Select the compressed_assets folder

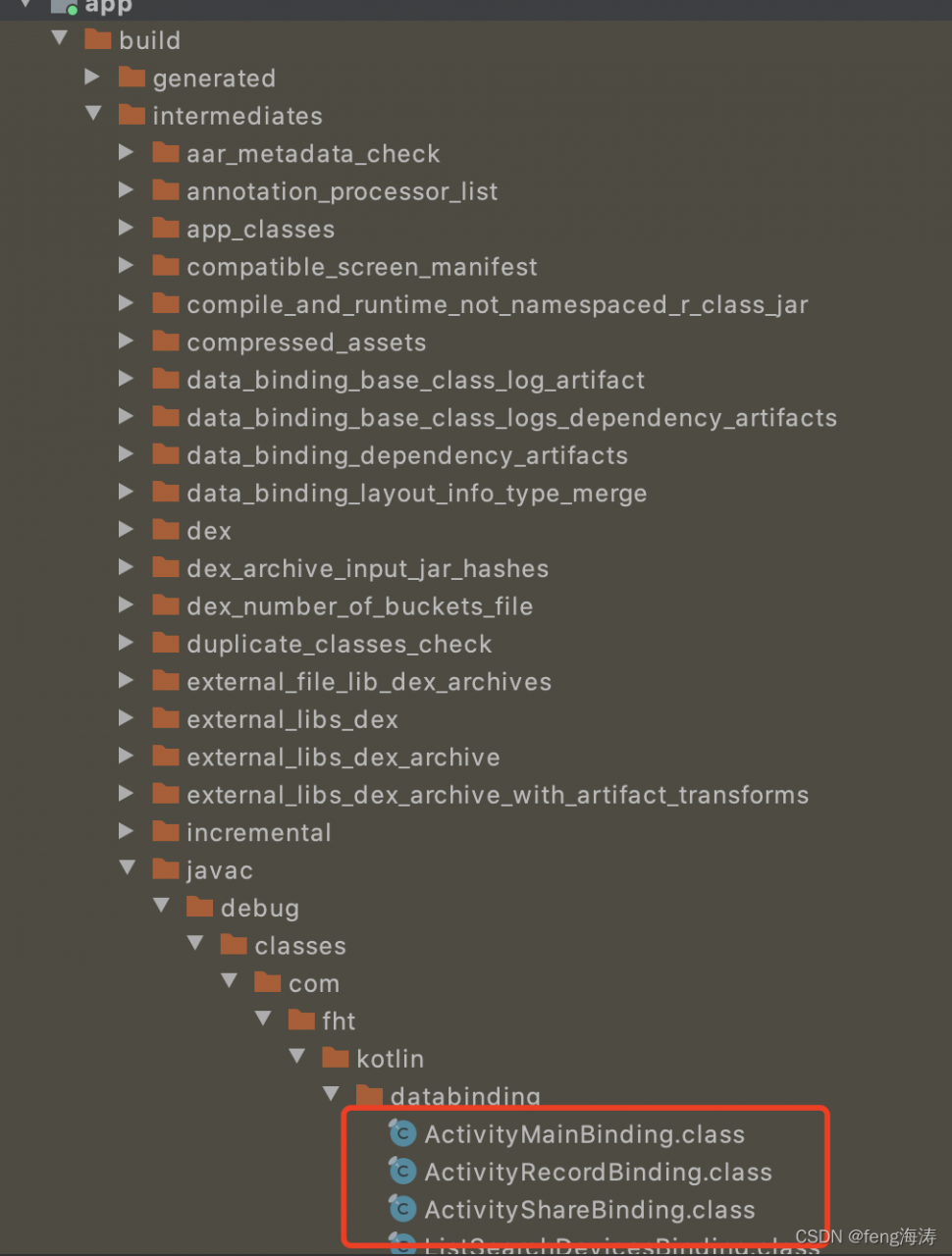(306, 342)
